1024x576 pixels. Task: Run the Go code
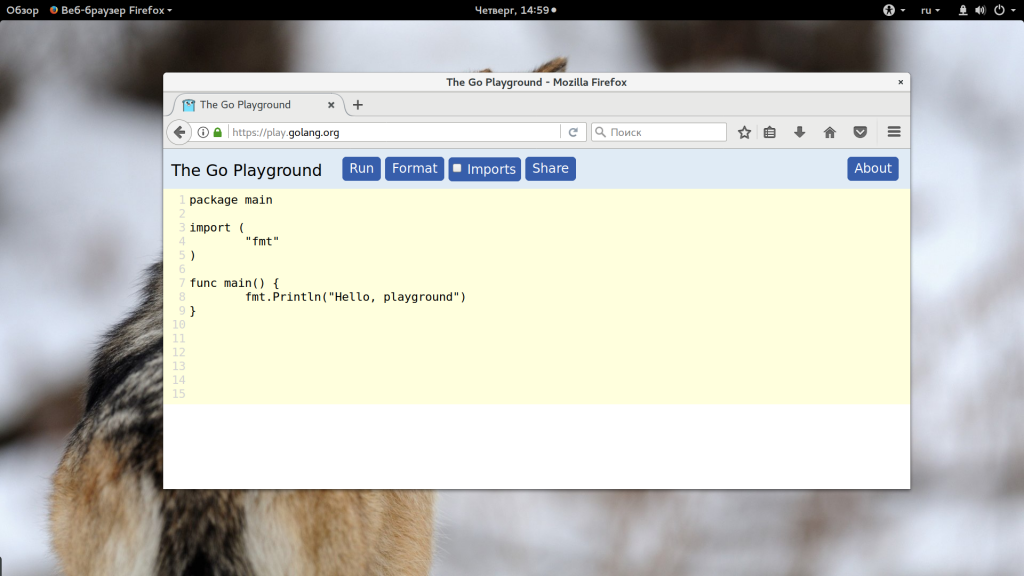point(361,169)
